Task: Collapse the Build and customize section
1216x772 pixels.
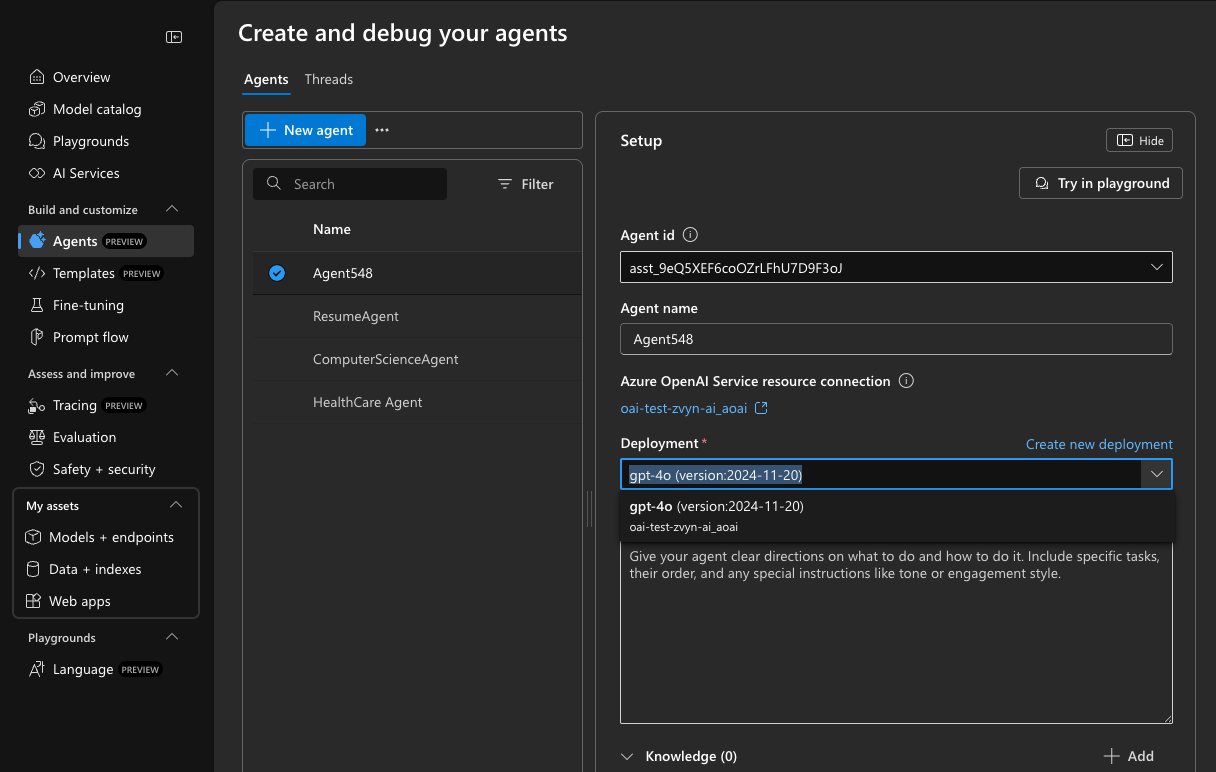Action: pyautogui.click(x=172, y=209)
